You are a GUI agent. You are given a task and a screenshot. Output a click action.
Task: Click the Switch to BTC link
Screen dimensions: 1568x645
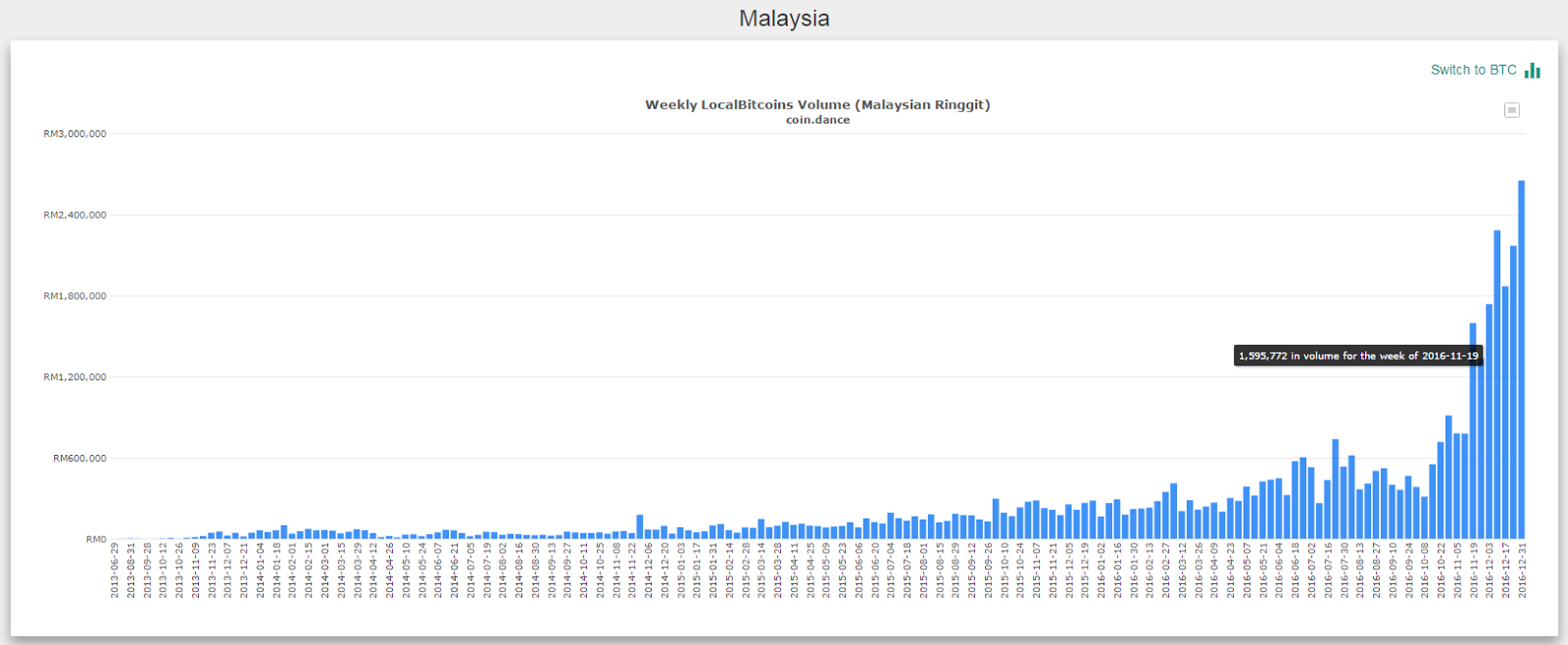(x=1473, y=70)
